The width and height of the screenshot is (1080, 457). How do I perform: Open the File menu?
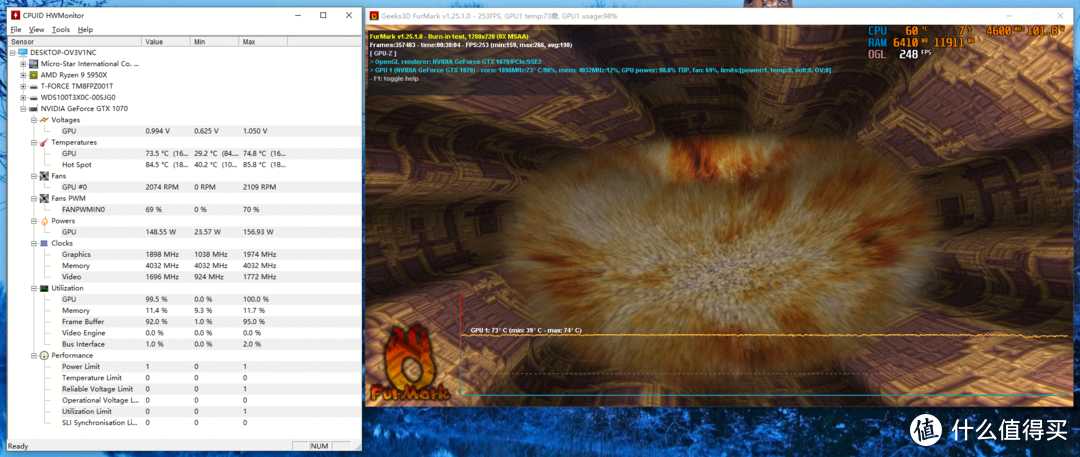coord(16,30)
